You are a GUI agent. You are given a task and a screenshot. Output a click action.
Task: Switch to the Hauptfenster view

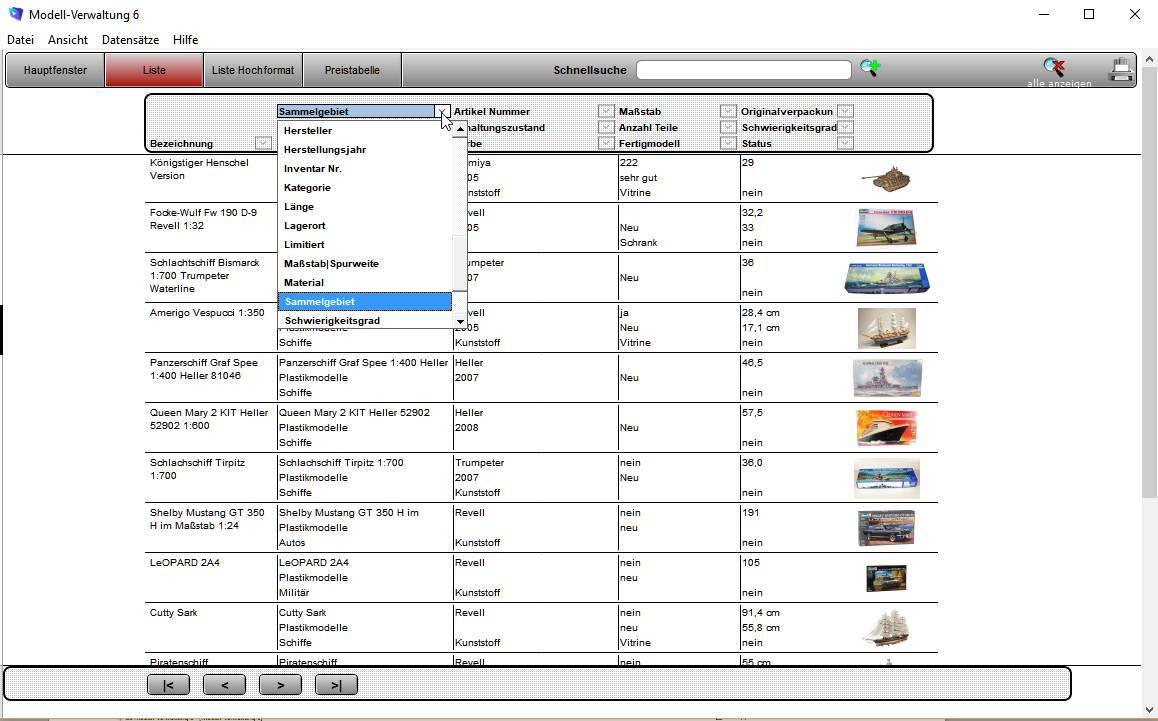(55, 70)
